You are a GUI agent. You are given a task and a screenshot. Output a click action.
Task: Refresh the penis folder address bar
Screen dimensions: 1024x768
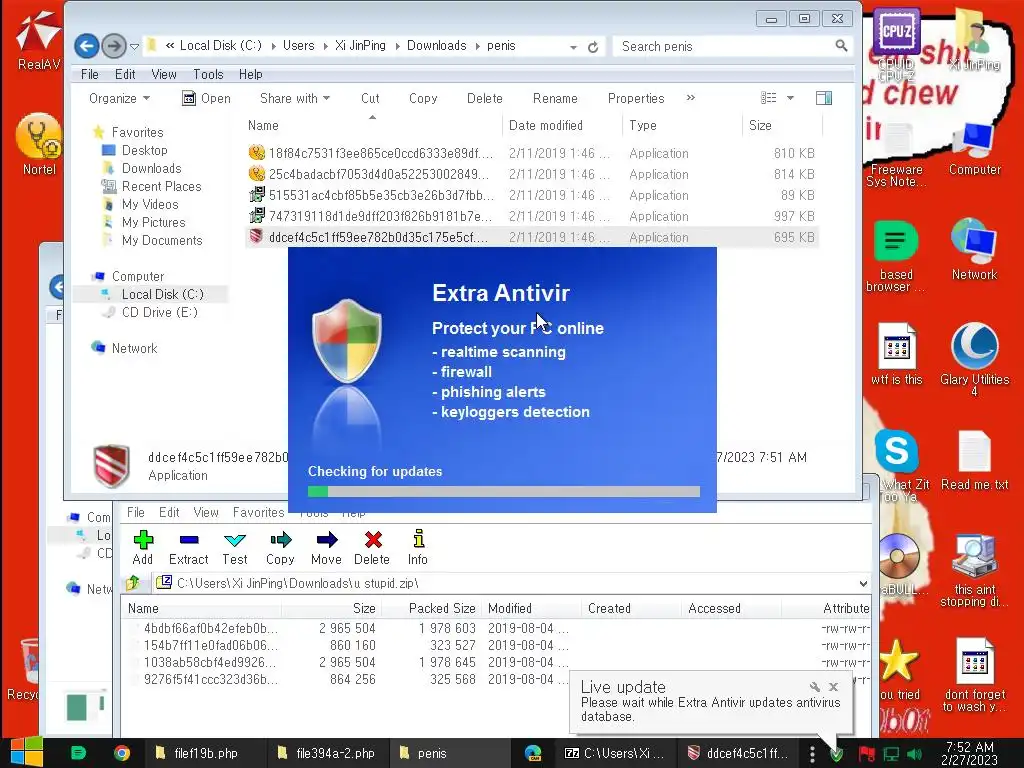[x=593, y=47]
